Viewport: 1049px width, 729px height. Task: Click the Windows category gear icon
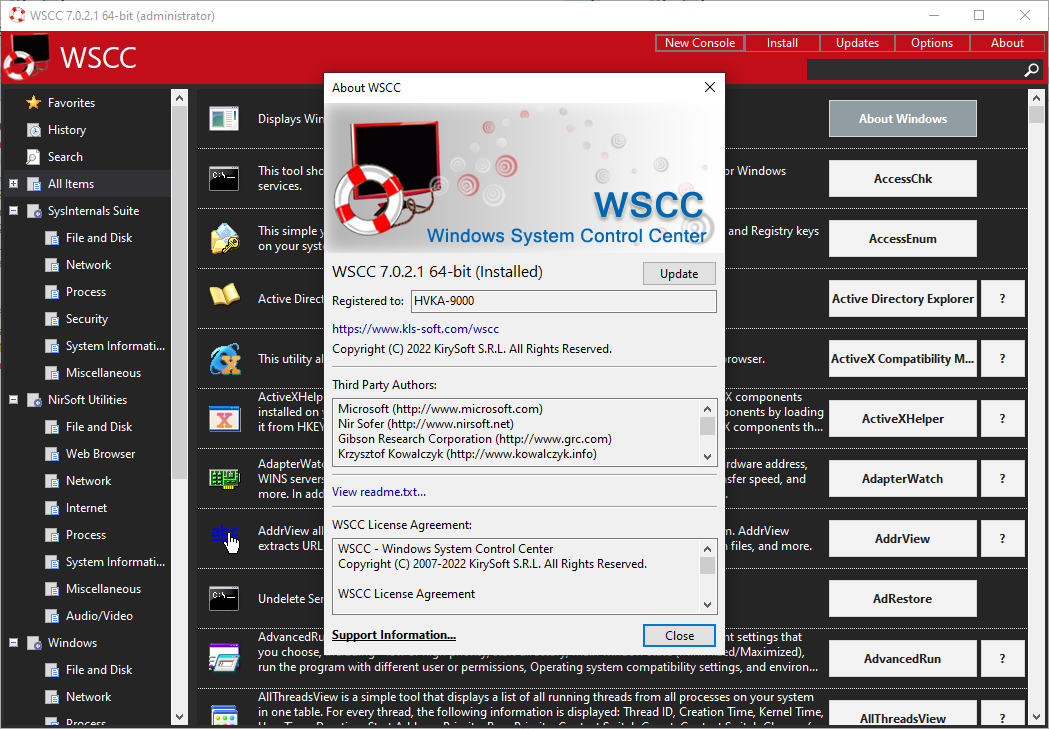tap(33, 643)
